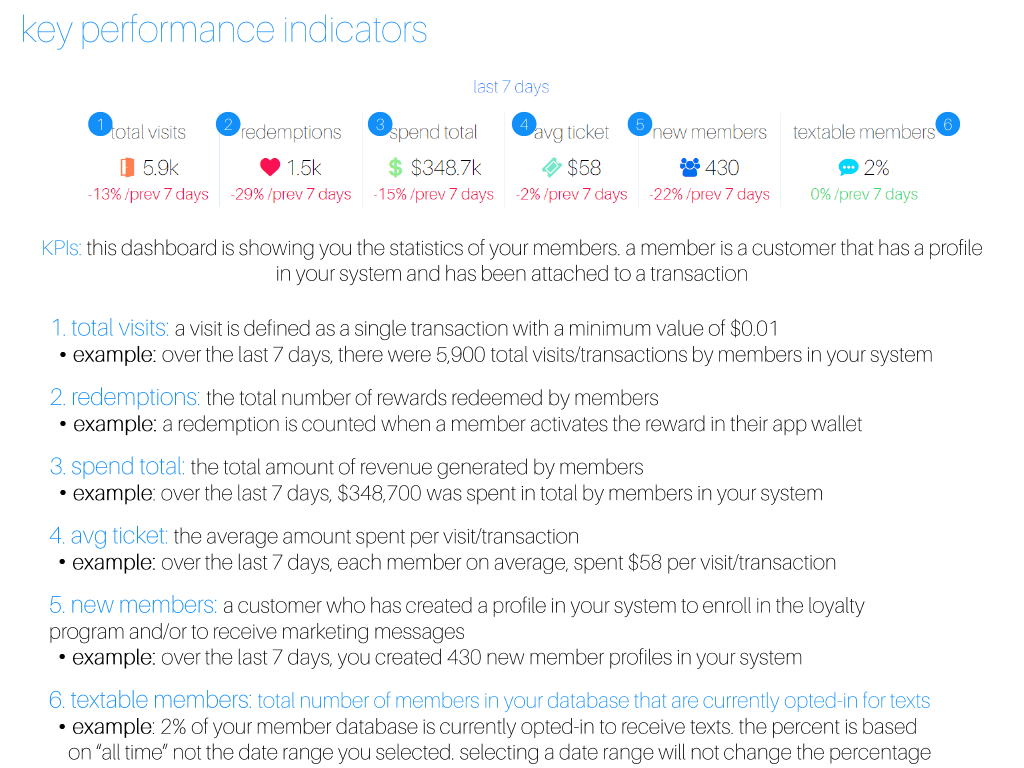Screen dimensions: 1024x768
Task: Expand the circle 3 indicator above spend total
Action: (x=380, y=124)
